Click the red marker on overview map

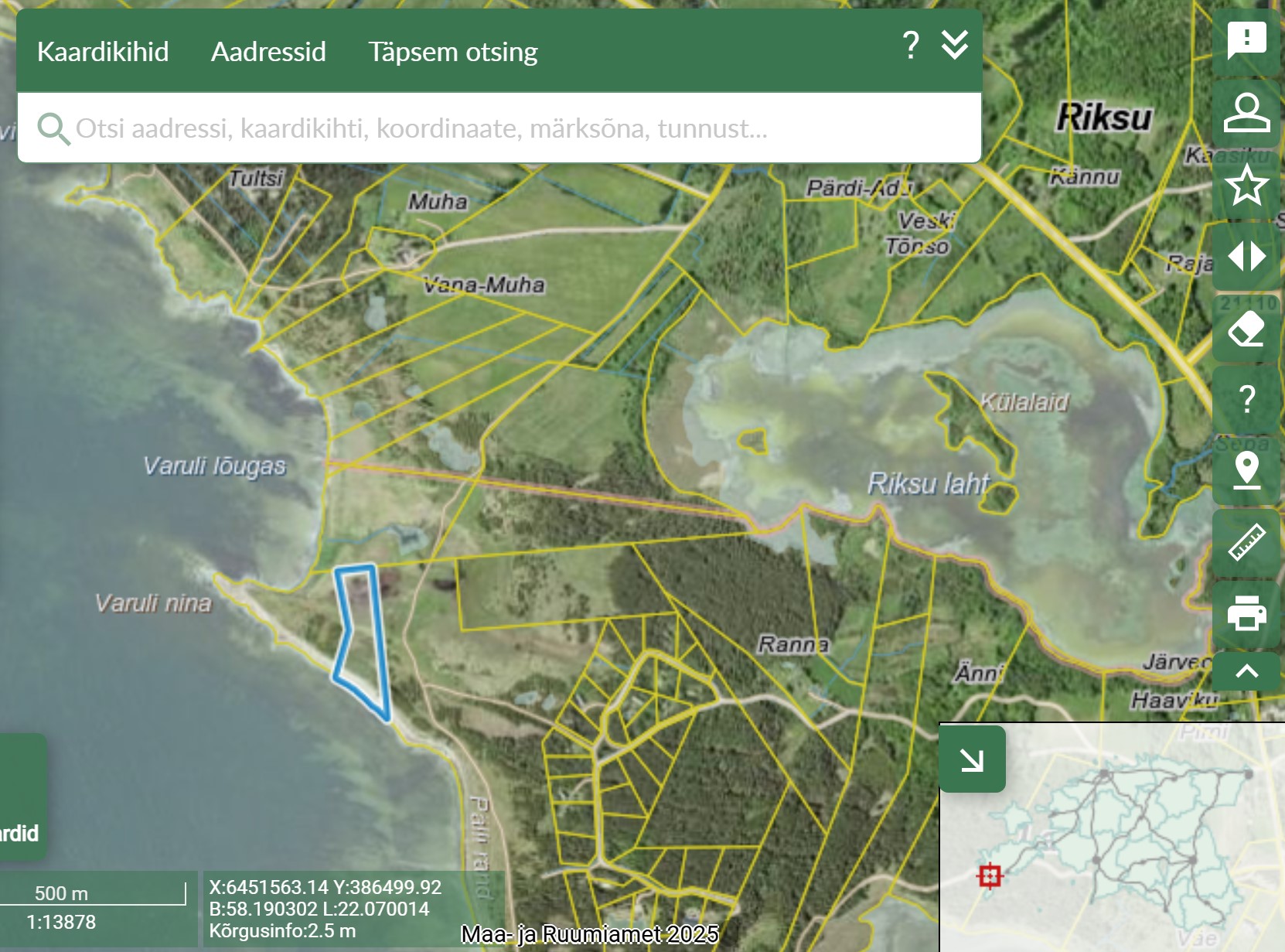[x=990, y=875]
